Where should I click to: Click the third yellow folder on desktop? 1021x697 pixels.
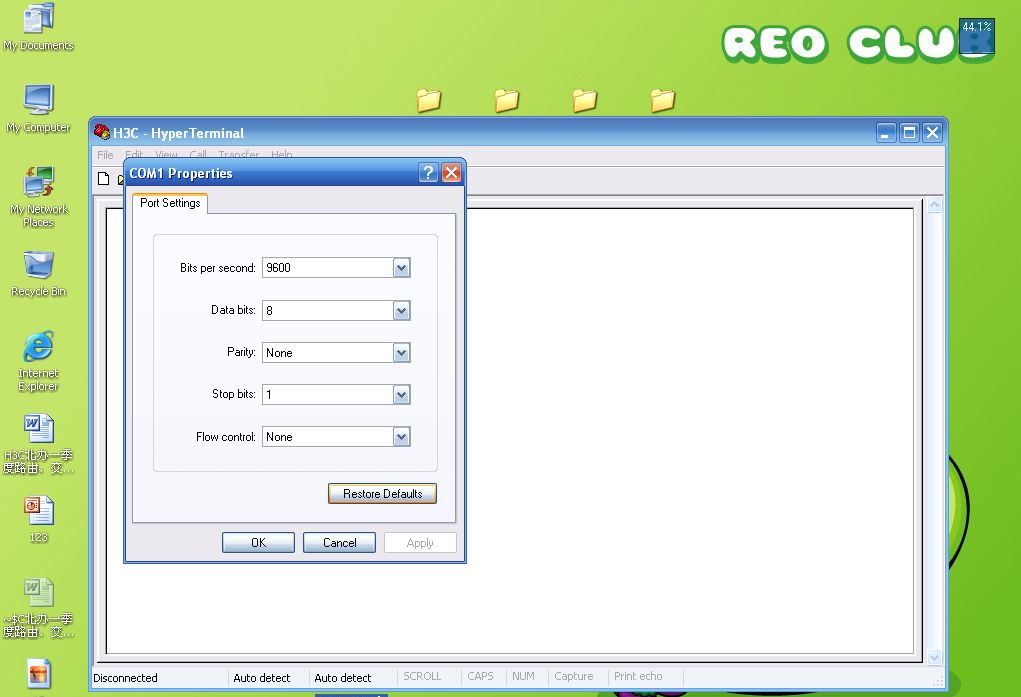585,100
